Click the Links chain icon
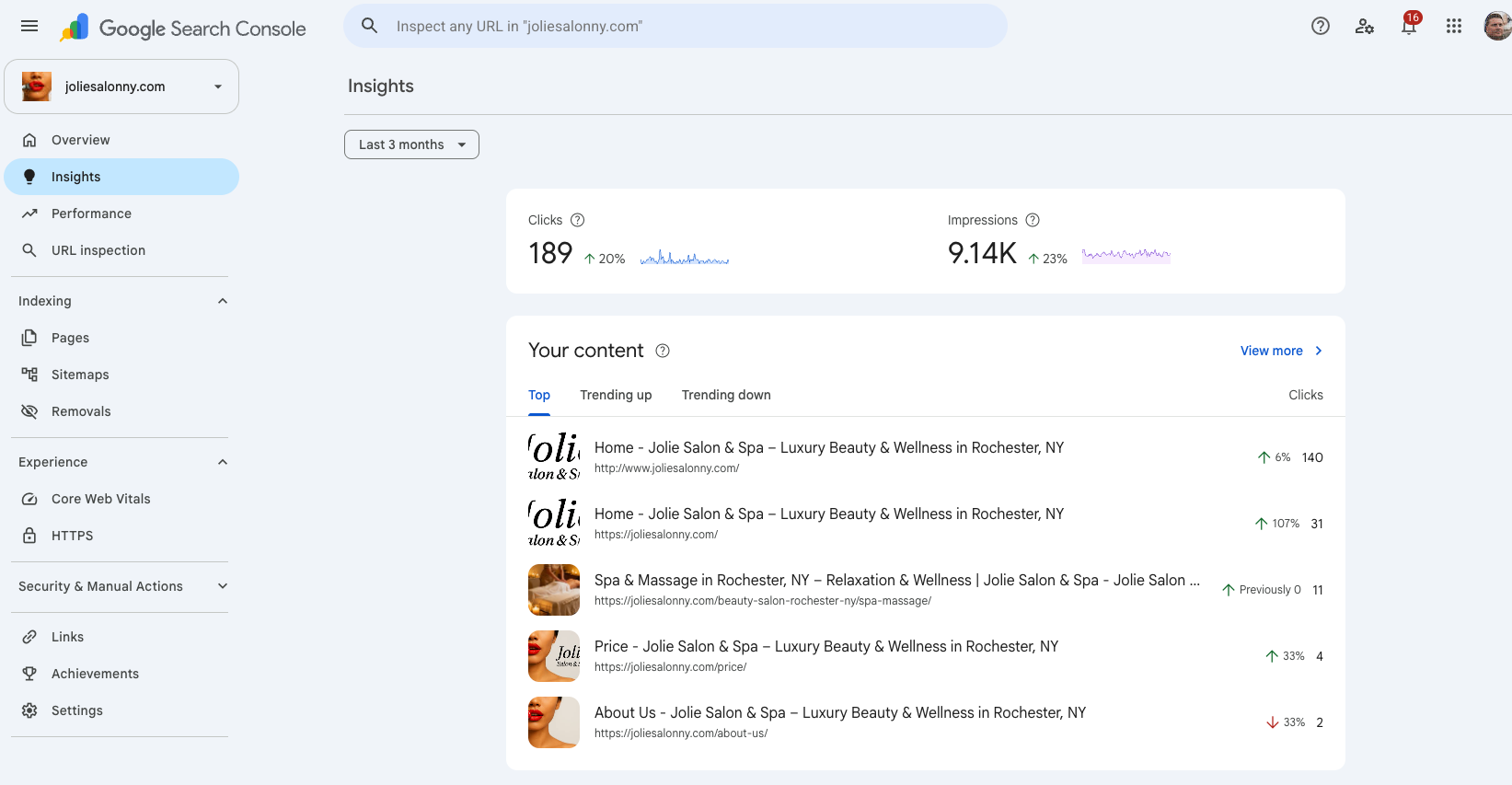 click(29, 637)
